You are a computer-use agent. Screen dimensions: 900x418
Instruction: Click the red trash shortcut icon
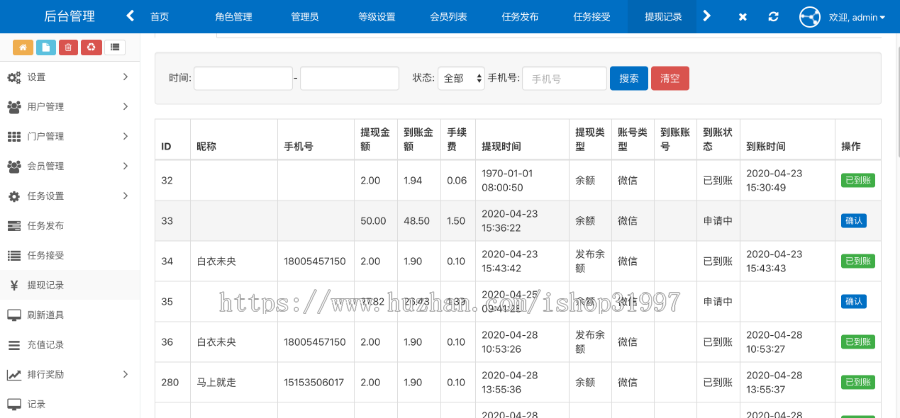(68, 47)
